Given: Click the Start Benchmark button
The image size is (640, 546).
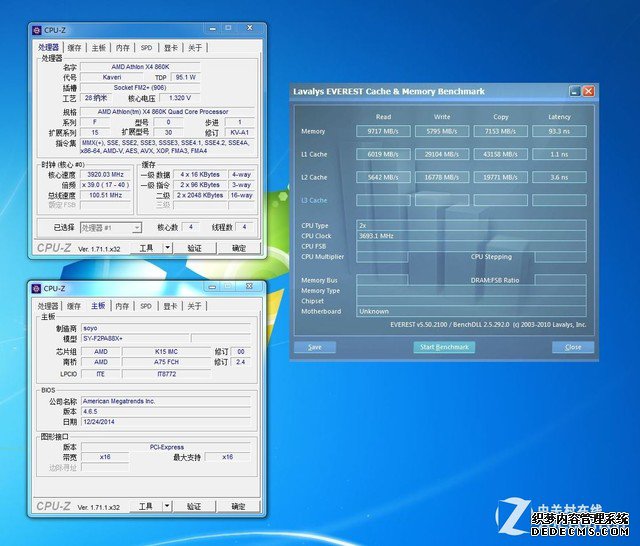Looking at the screenshot, I should (444, 347).
